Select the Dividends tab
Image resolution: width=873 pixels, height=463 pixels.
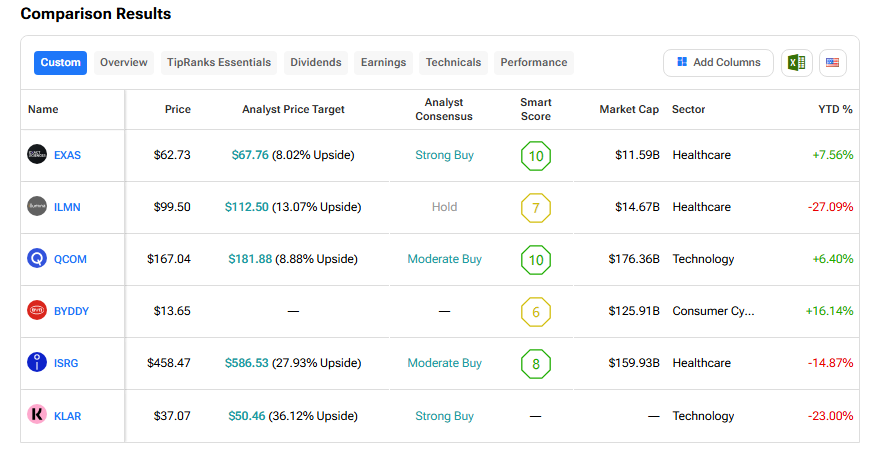(316, 63)
